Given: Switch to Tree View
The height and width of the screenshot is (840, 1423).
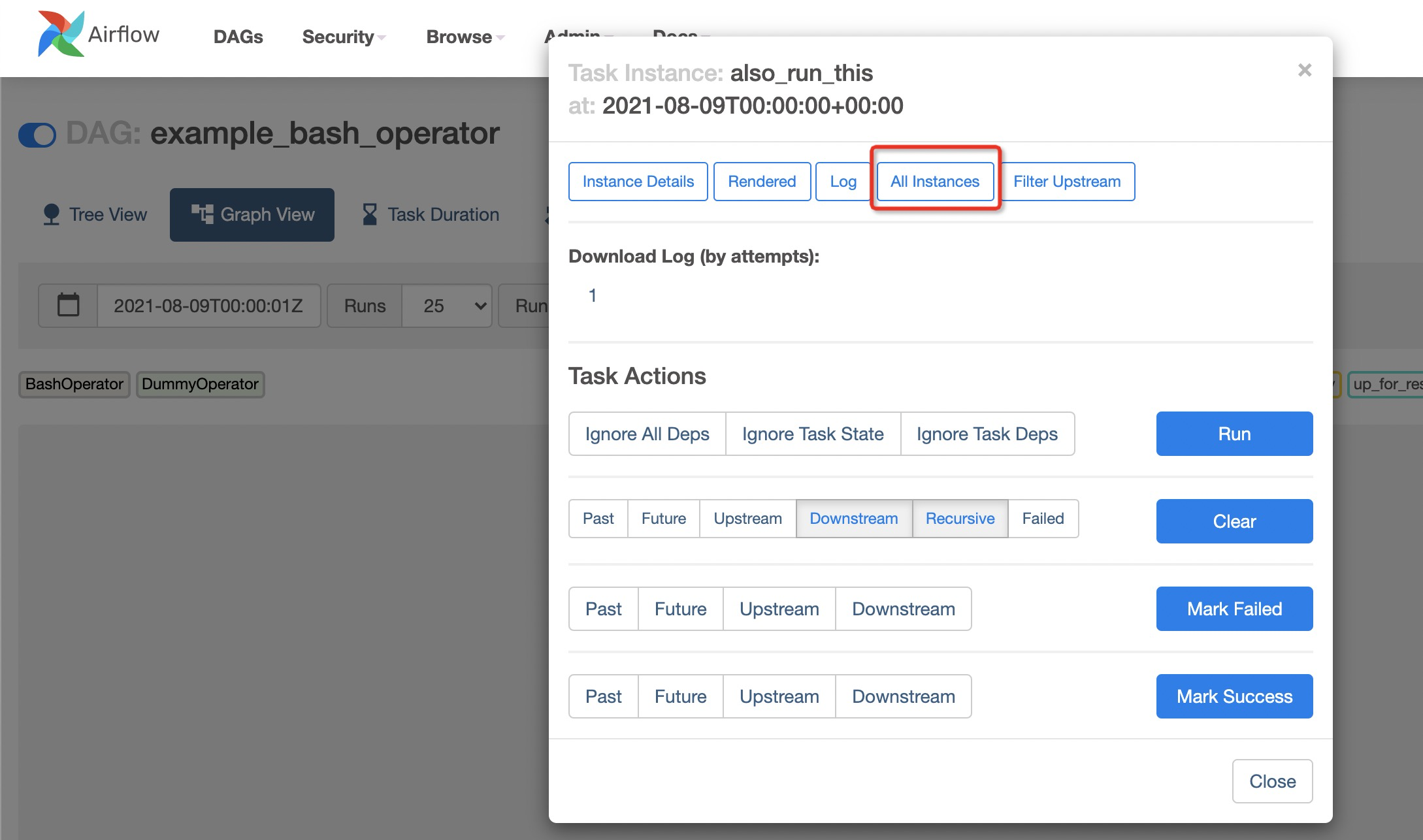Looking at the screenshot, I should point(95,214).
